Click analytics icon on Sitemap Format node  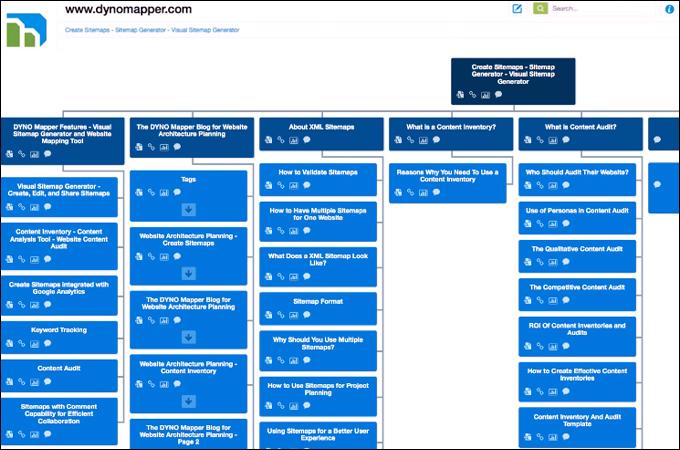click(294, 315)
